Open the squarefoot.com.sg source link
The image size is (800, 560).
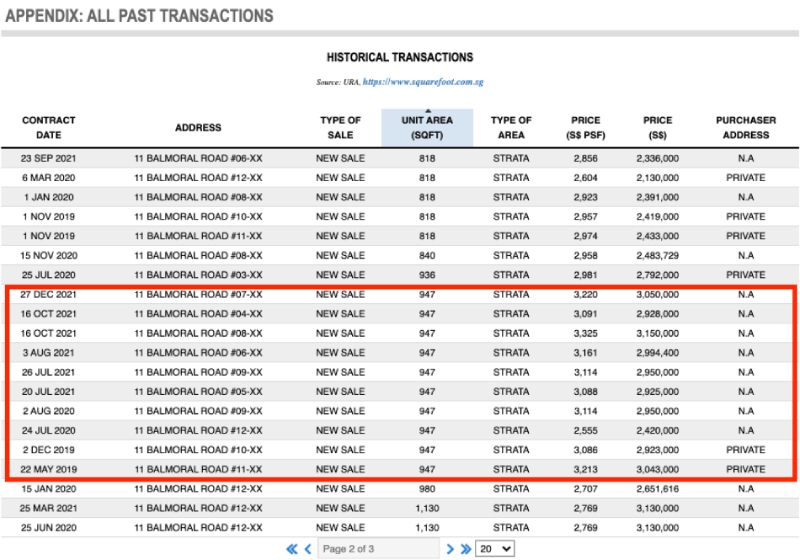click(423, 82)
